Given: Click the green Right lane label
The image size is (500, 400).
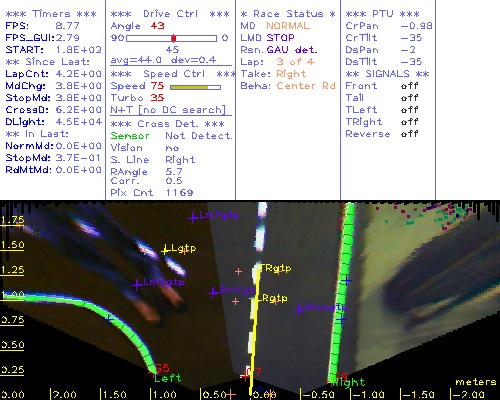Looking at the screenshot, I should [349, 382].
